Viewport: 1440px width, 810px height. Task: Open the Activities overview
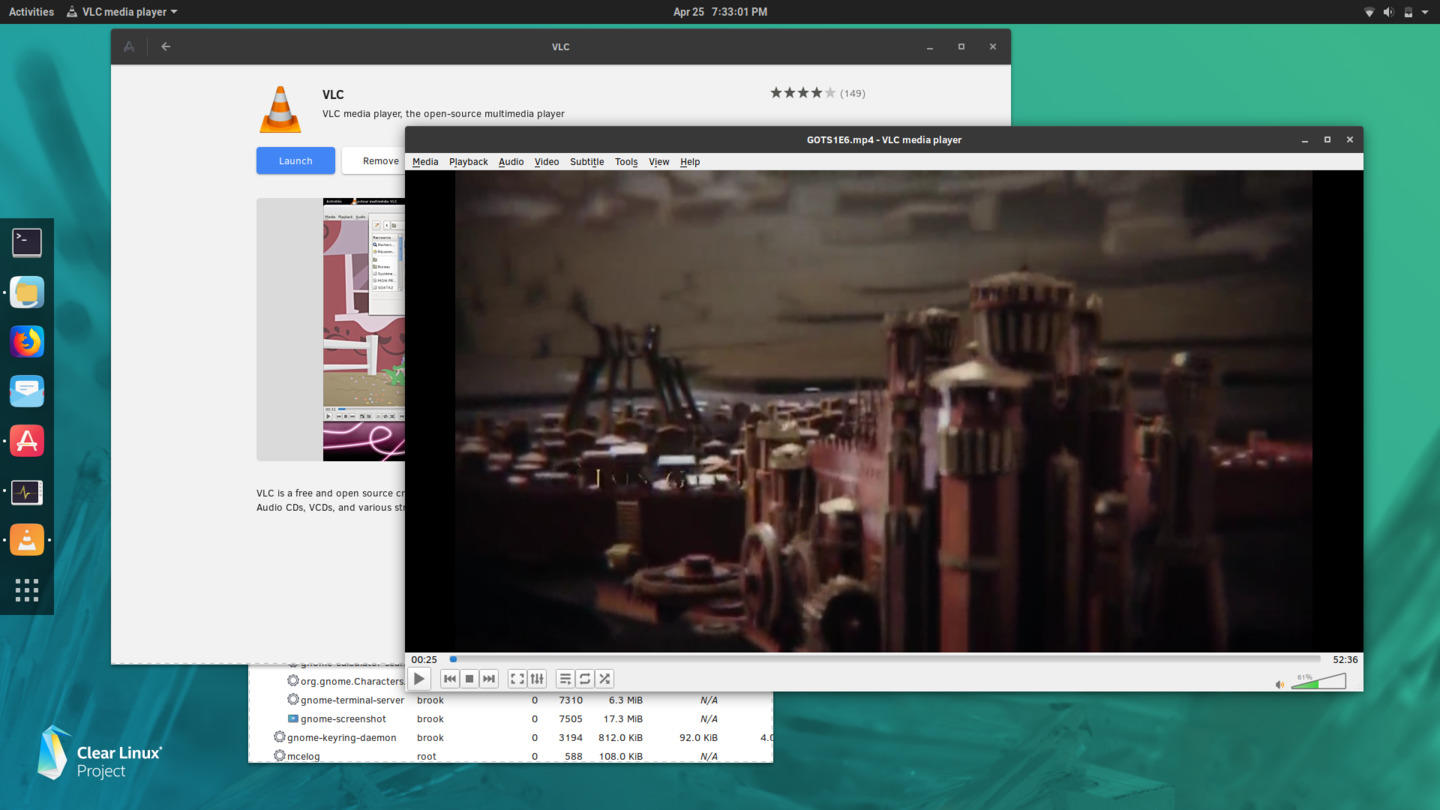pos(31,12)
